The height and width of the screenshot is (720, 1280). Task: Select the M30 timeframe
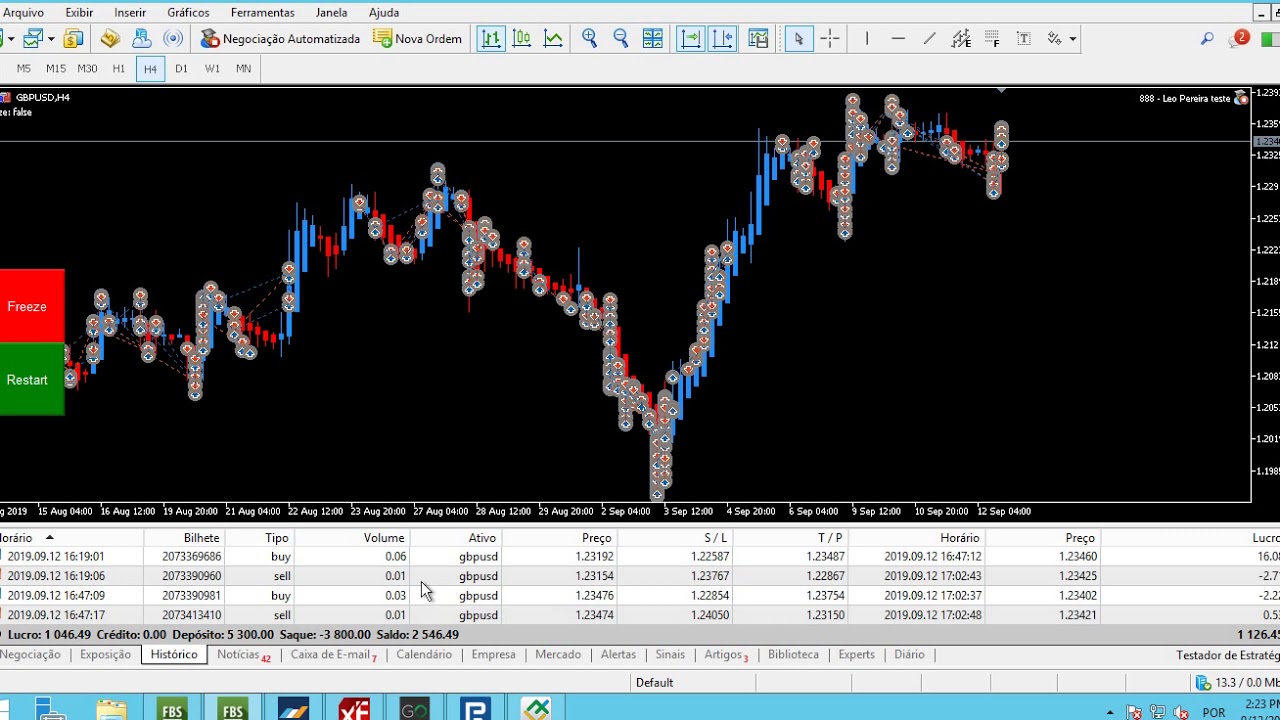[x=87, y=69]
